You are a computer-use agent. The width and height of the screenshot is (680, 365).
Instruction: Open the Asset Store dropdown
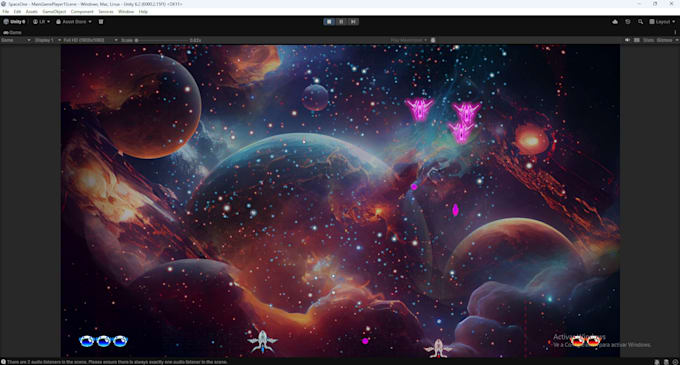pyautogui.click(x=74, y=22)
